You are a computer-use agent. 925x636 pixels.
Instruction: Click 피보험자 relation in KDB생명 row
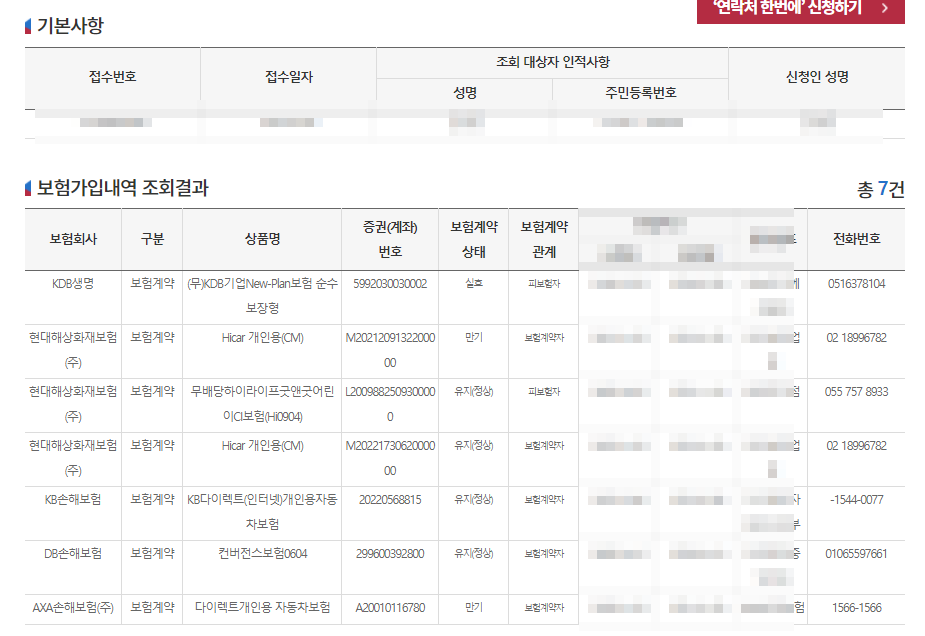544,284
